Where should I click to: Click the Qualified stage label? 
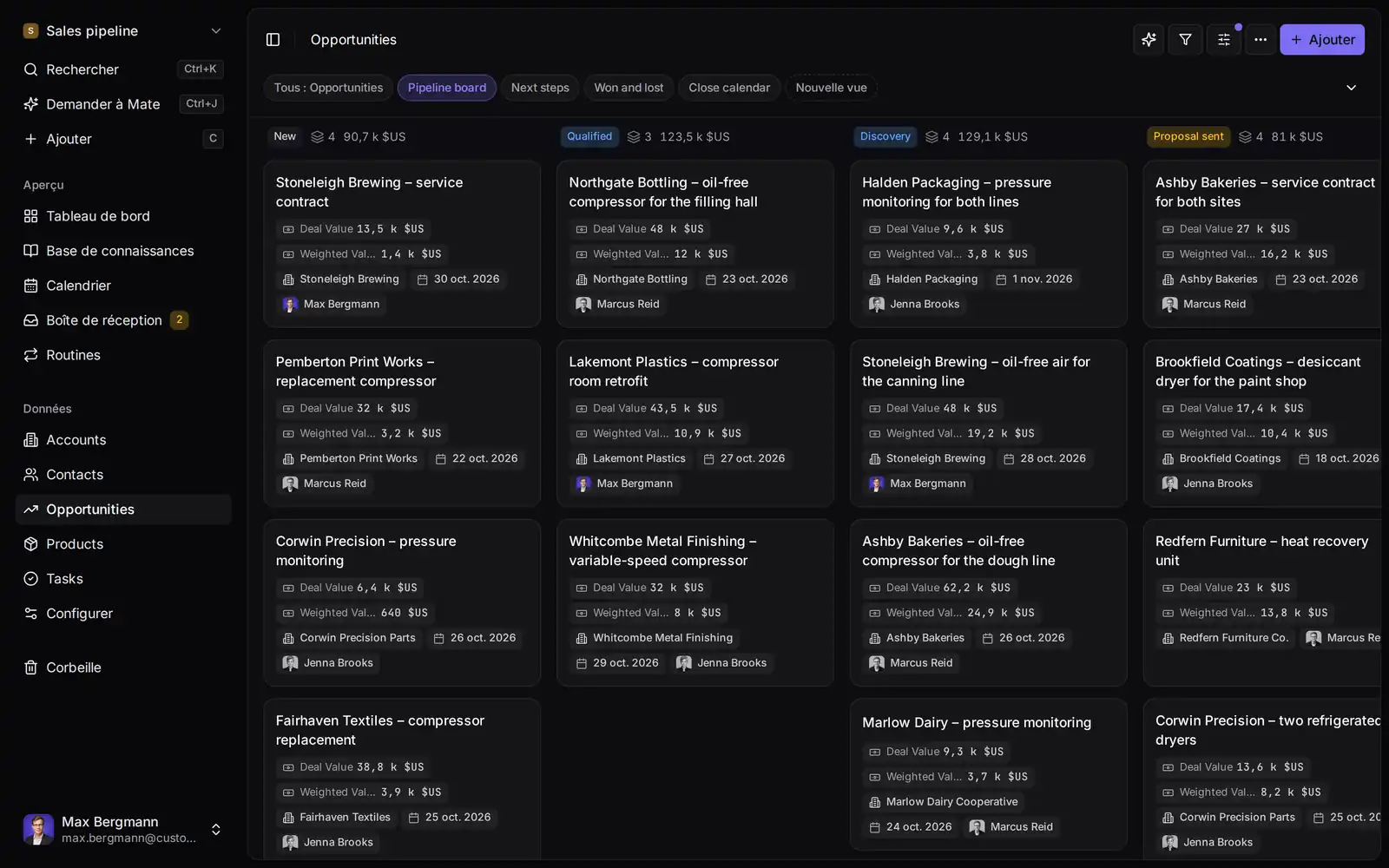coord(589,136)
